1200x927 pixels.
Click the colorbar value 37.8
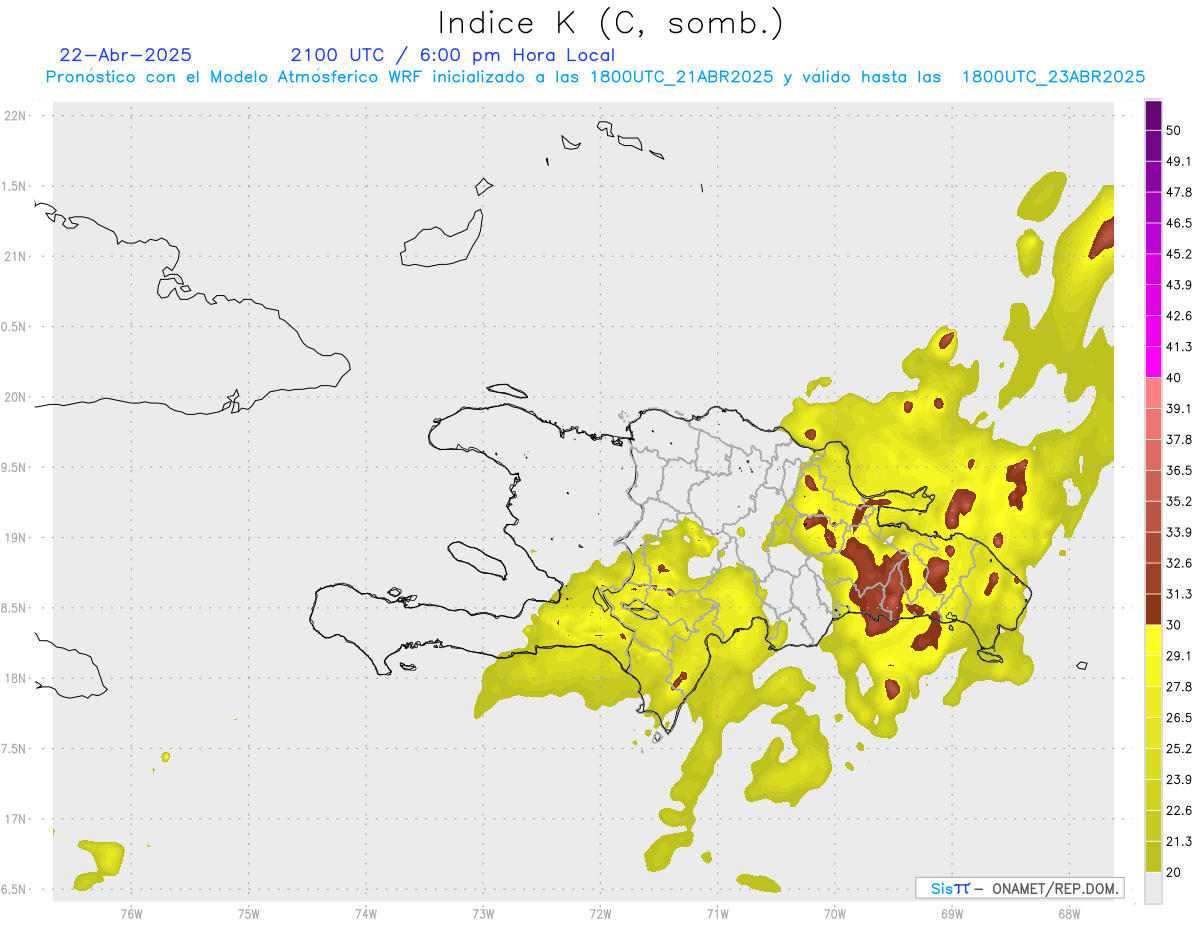click(1179, 439)
